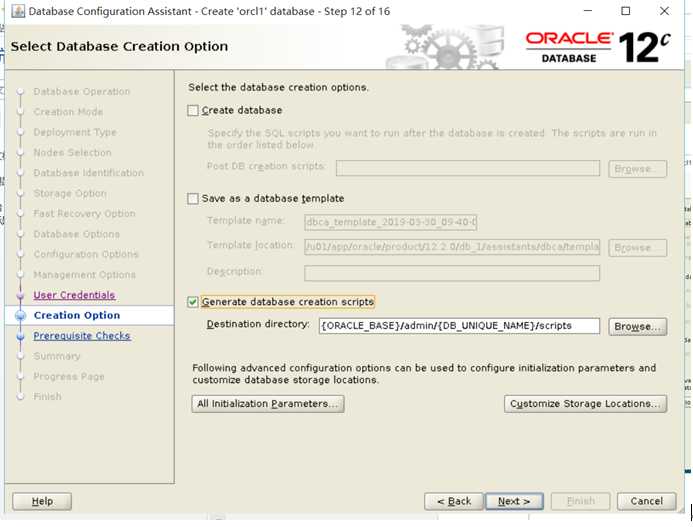Click the Help button
Viewport: 693px width, 527px height.
click(x=42, y=501)
